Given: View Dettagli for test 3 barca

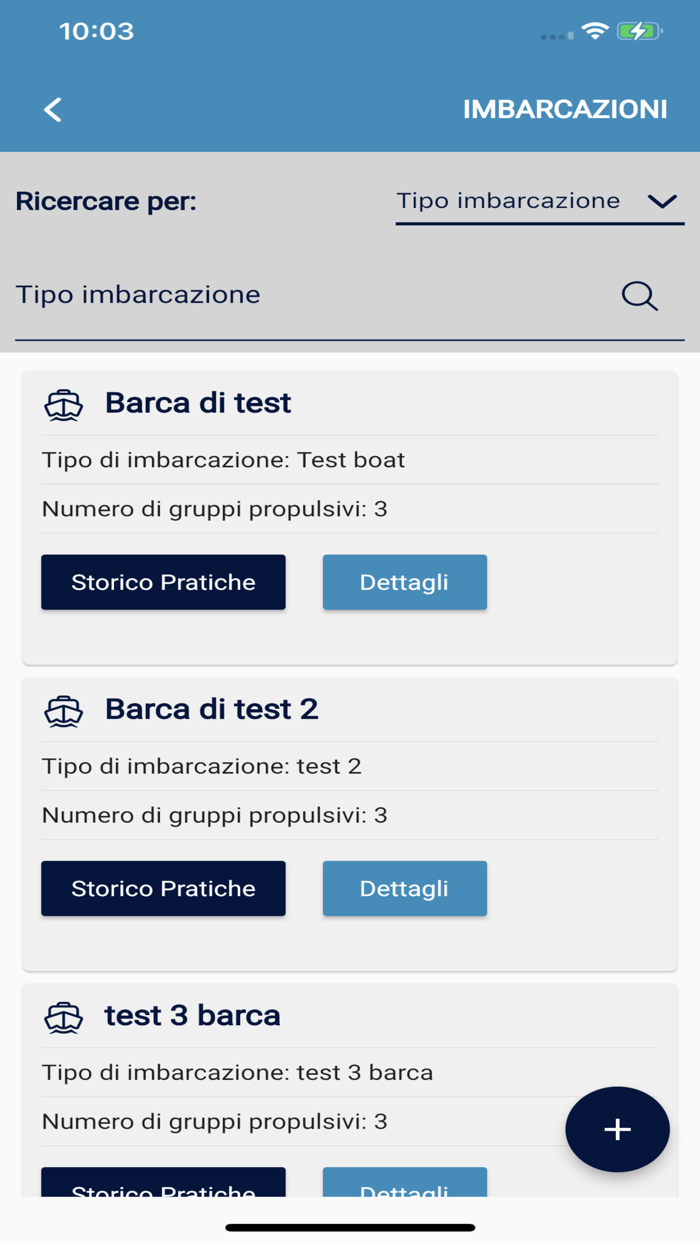Looking at the screenshot, I should [404, 1184].
